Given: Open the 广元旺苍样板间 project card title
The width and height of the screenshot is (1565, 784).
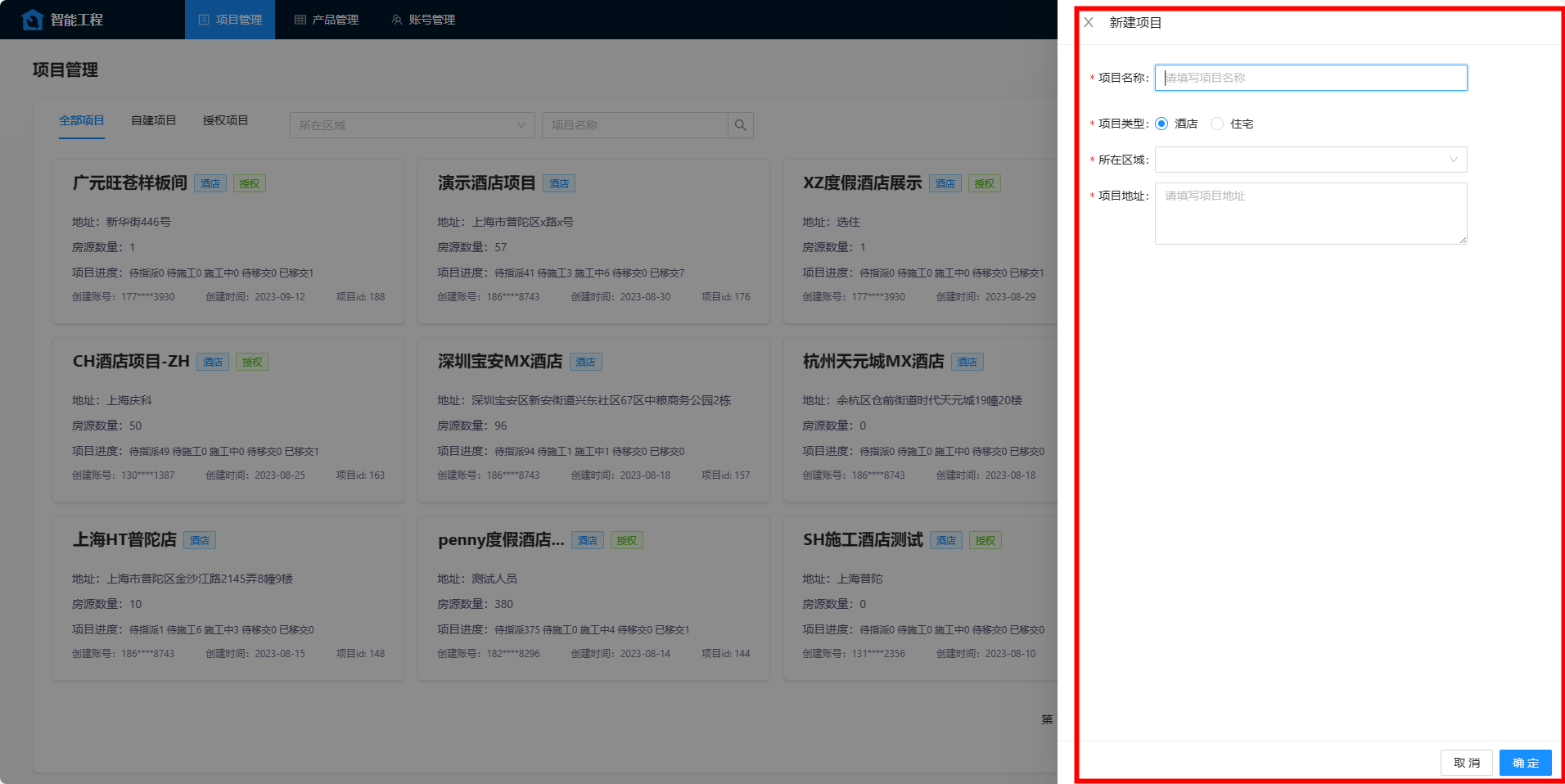Looking at the screenshot, I should point(130,183).
